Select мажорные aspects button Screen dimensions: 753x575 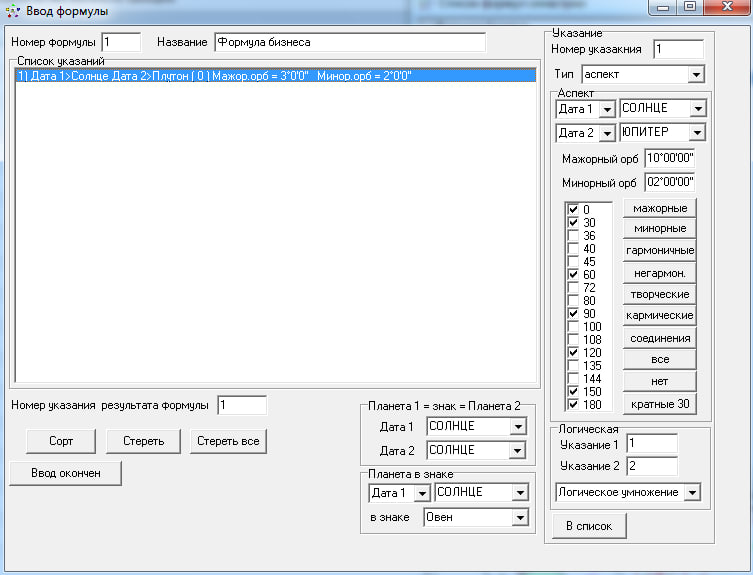pos(659,208)
